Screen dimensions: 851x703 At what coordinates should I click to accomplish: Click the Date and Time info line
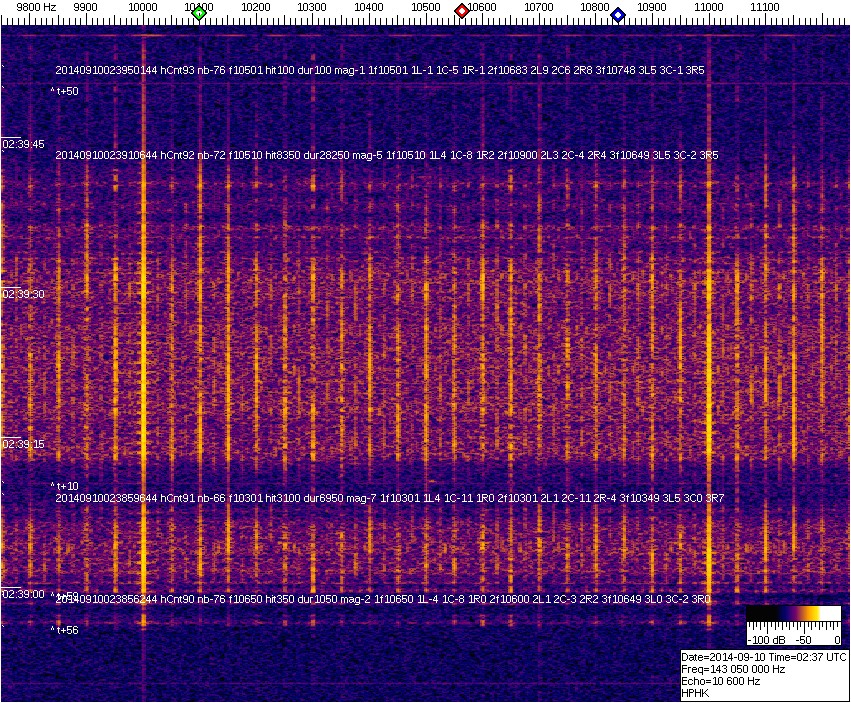[x=763, y=657]
